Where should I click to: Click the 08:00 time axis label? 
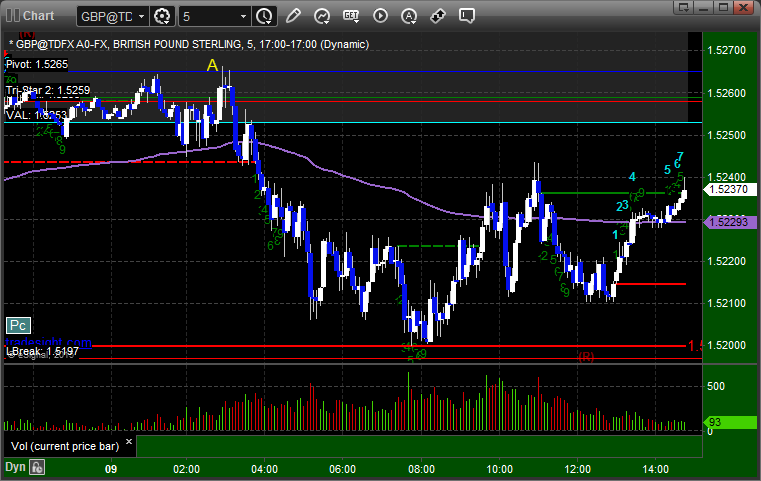(x=421, y=469)
